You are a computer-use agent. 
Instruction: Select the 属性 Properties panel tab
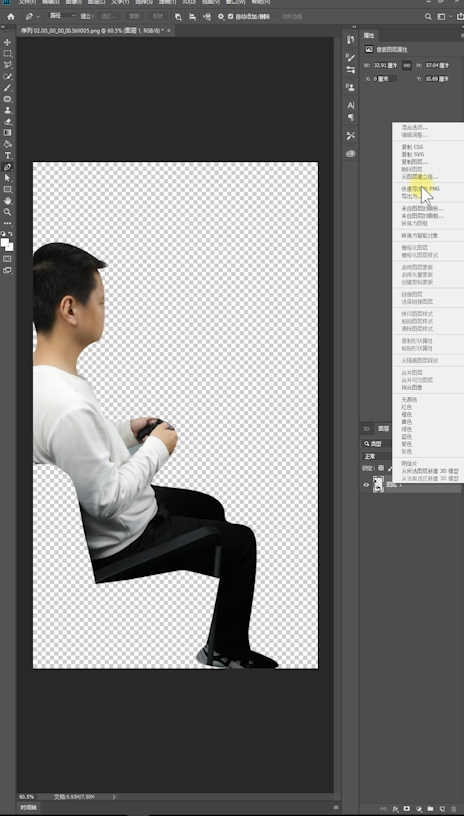click(369, 35)
